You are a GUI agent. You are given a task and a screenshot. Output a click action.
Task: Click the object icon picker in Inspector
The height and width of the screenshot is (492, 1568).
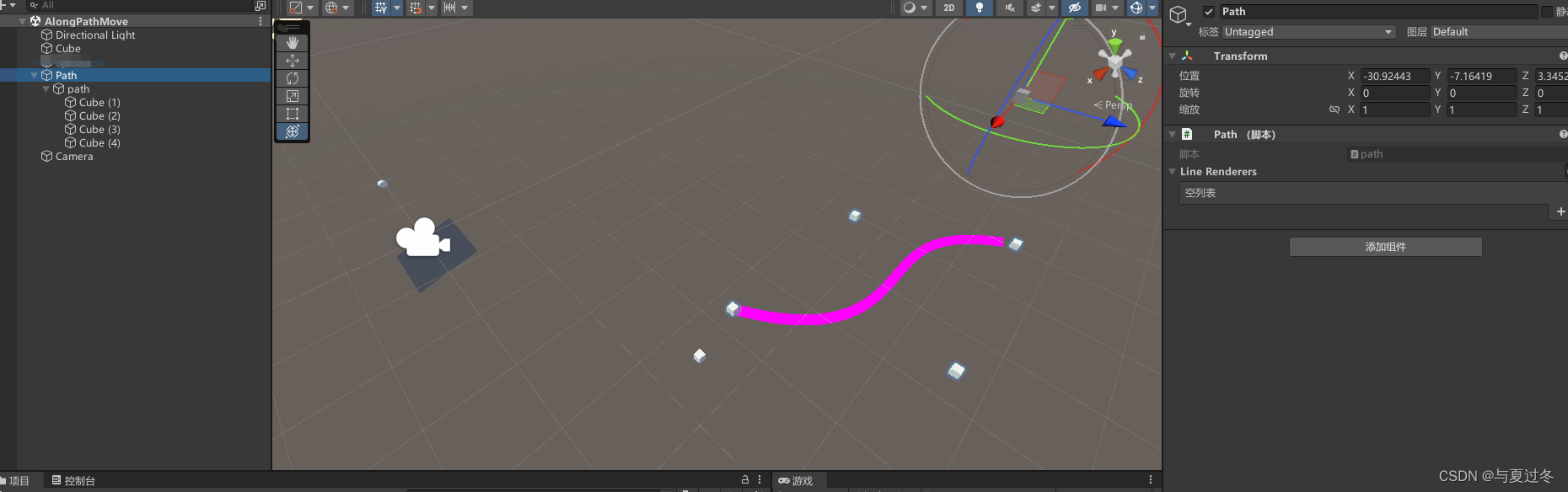click(x=1179, y=15)
